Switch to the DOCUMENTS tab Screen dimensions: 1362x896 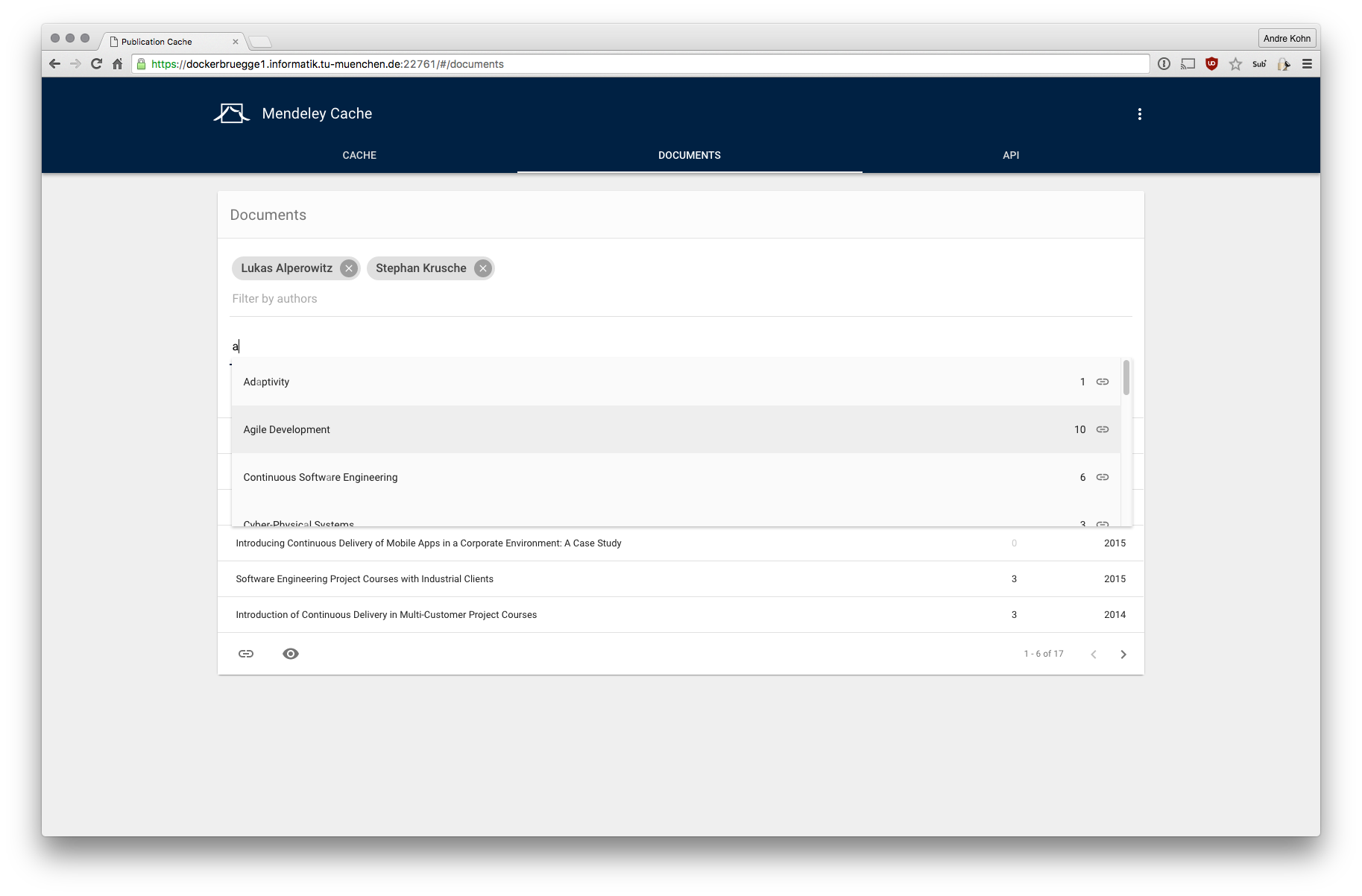tap(690, 155)
